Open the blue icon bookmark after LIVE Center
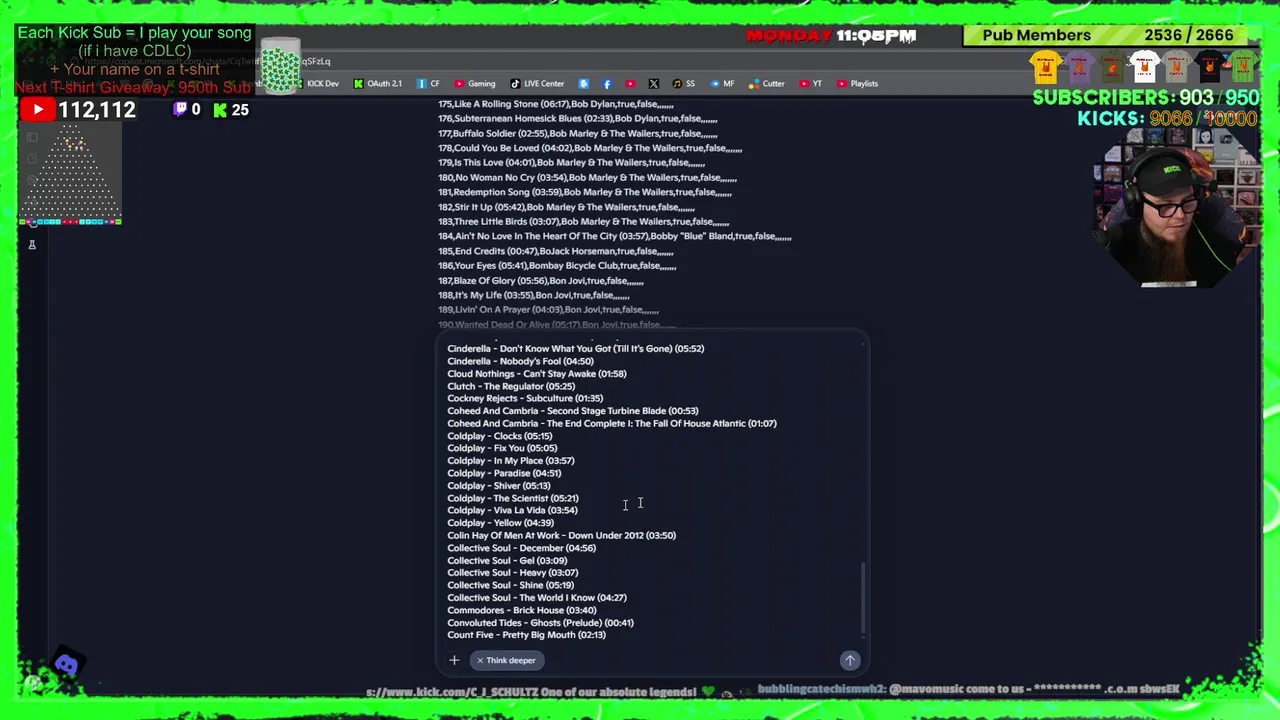Image resolution: width=1280 pixels, height=720 pixels. tap(583, 84)
